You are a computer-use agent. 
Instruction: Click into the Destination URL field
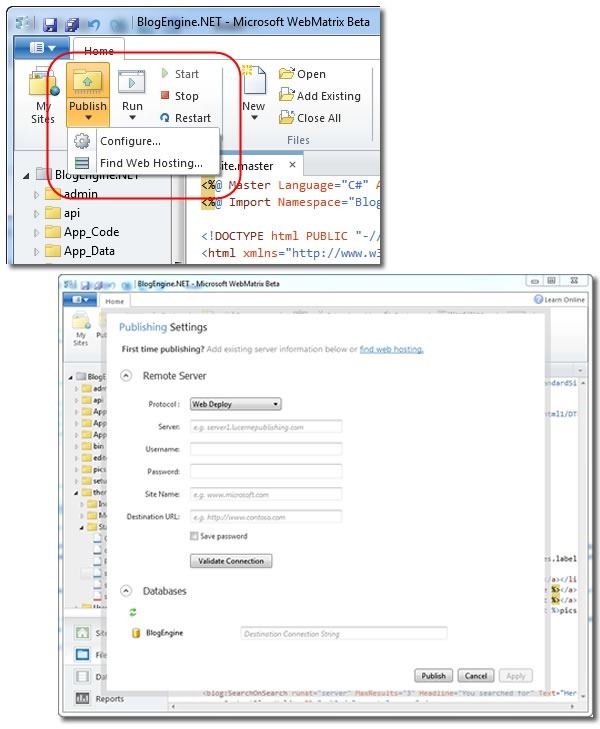point(265,516)
